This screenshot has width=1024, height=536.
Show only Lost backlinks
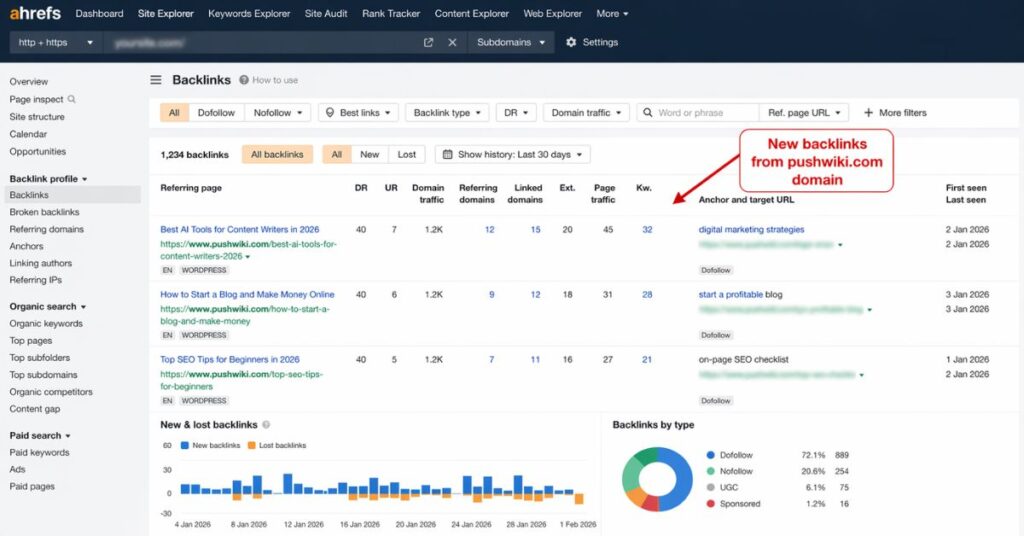click(407, 155)
